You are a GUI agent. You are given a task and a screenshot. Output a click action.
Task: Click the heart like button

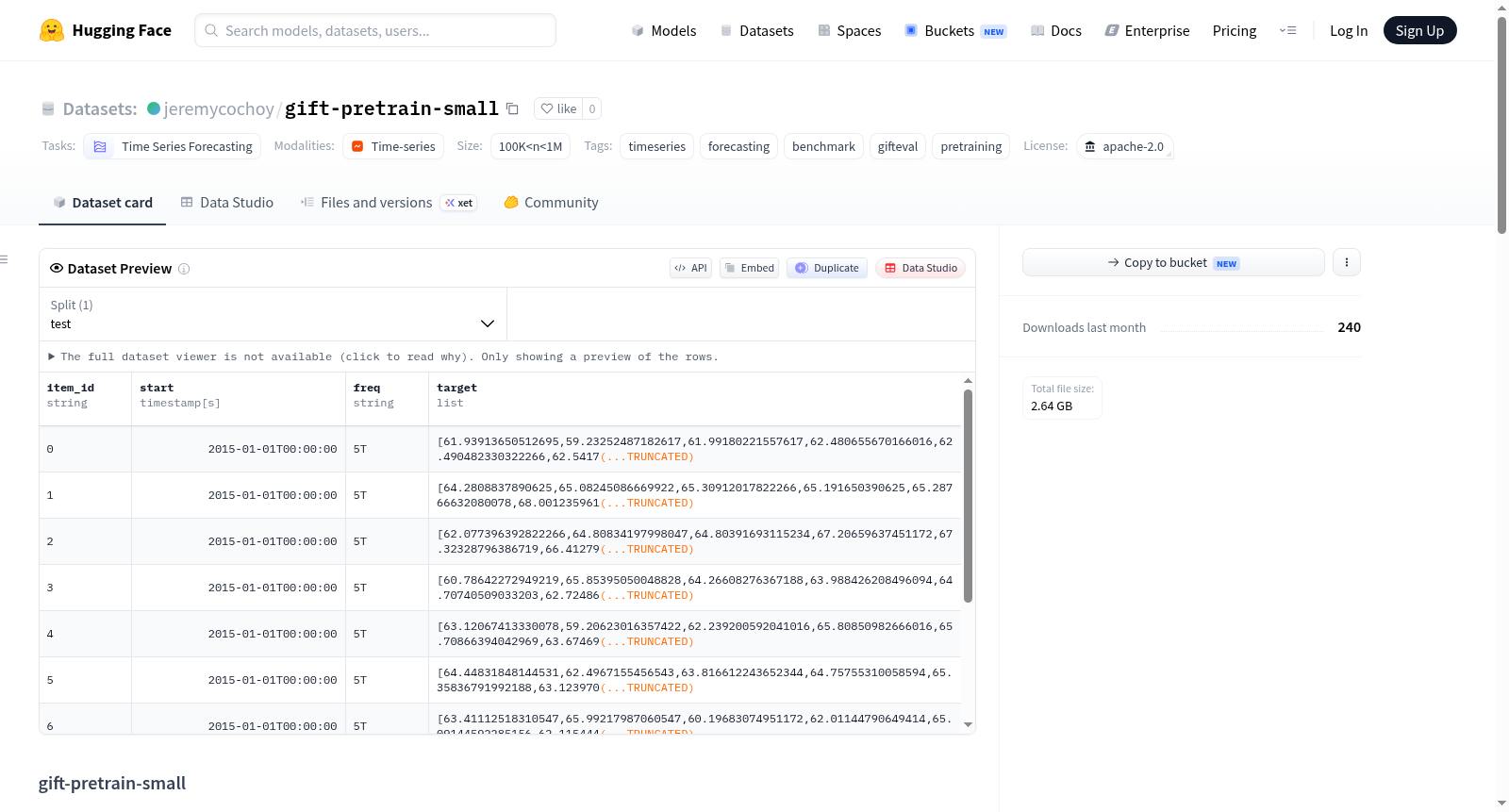pos(558,108)
